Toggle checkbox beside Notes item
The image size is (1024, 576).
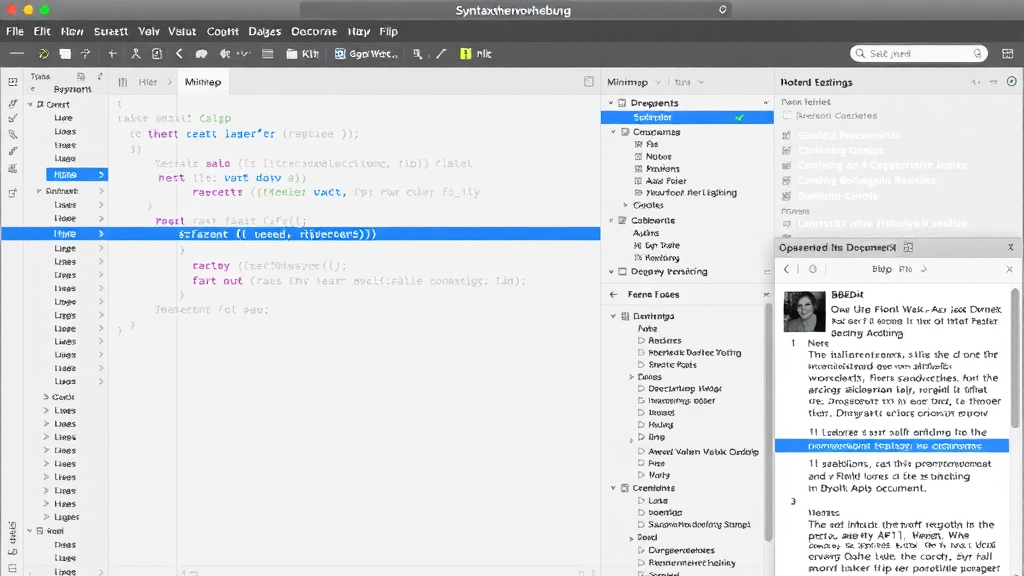[x=639, y=156]
